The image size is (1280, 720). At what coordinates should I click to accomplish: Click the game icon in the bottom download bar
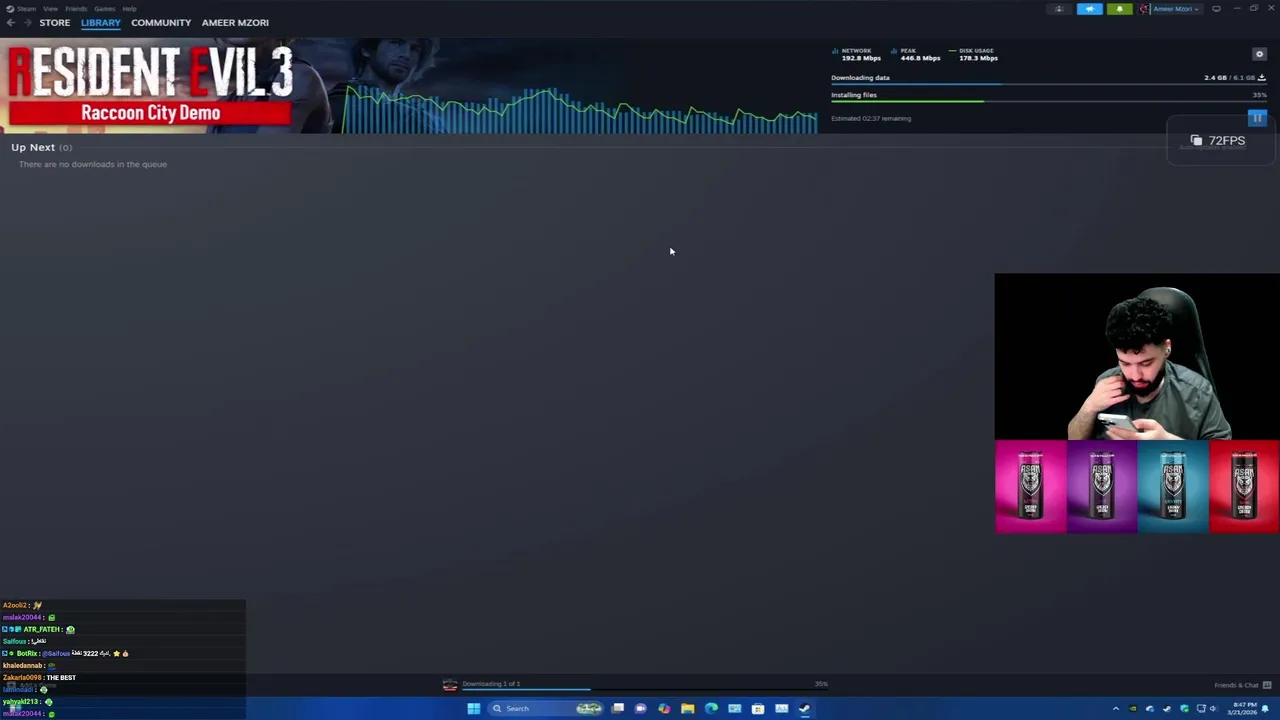pos(450,685)
